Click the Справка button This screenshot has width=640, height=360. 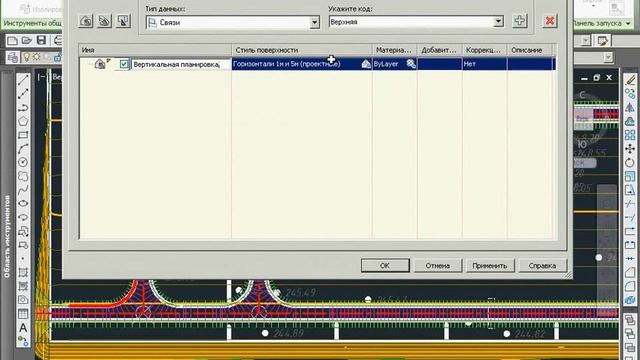[542, 265]
